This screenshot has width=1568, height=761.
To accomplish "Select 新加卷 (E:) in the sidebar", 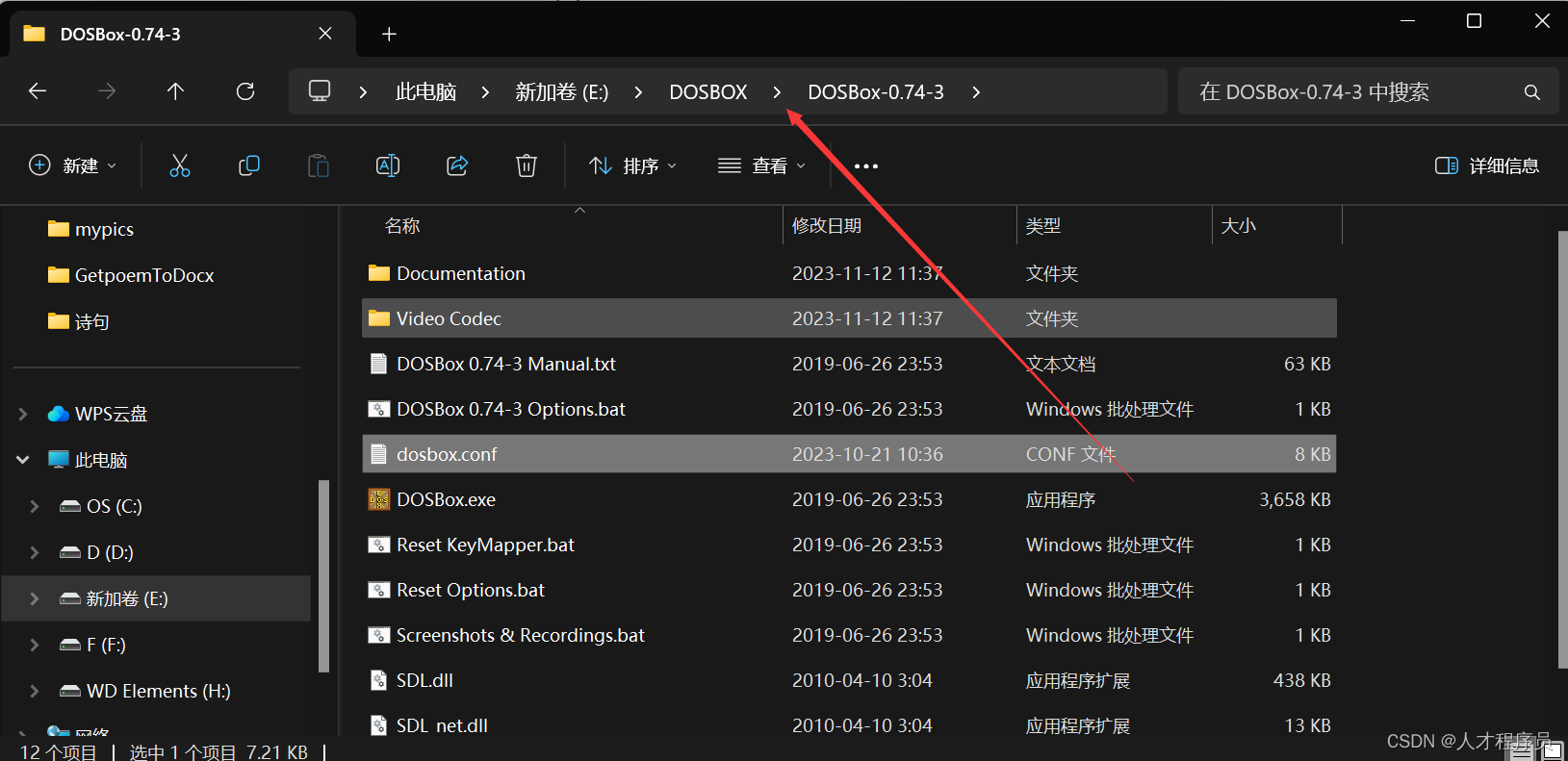I will [156, 598].
